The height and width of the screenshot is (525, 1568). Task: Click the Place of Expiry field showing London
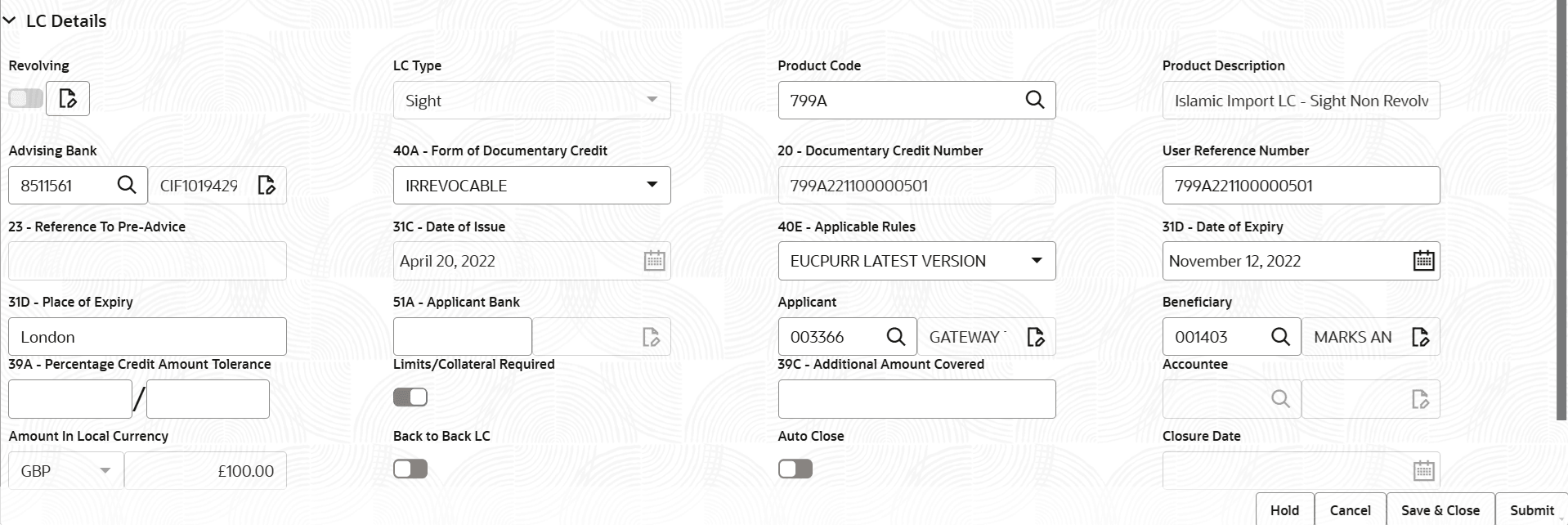[147, 336]
